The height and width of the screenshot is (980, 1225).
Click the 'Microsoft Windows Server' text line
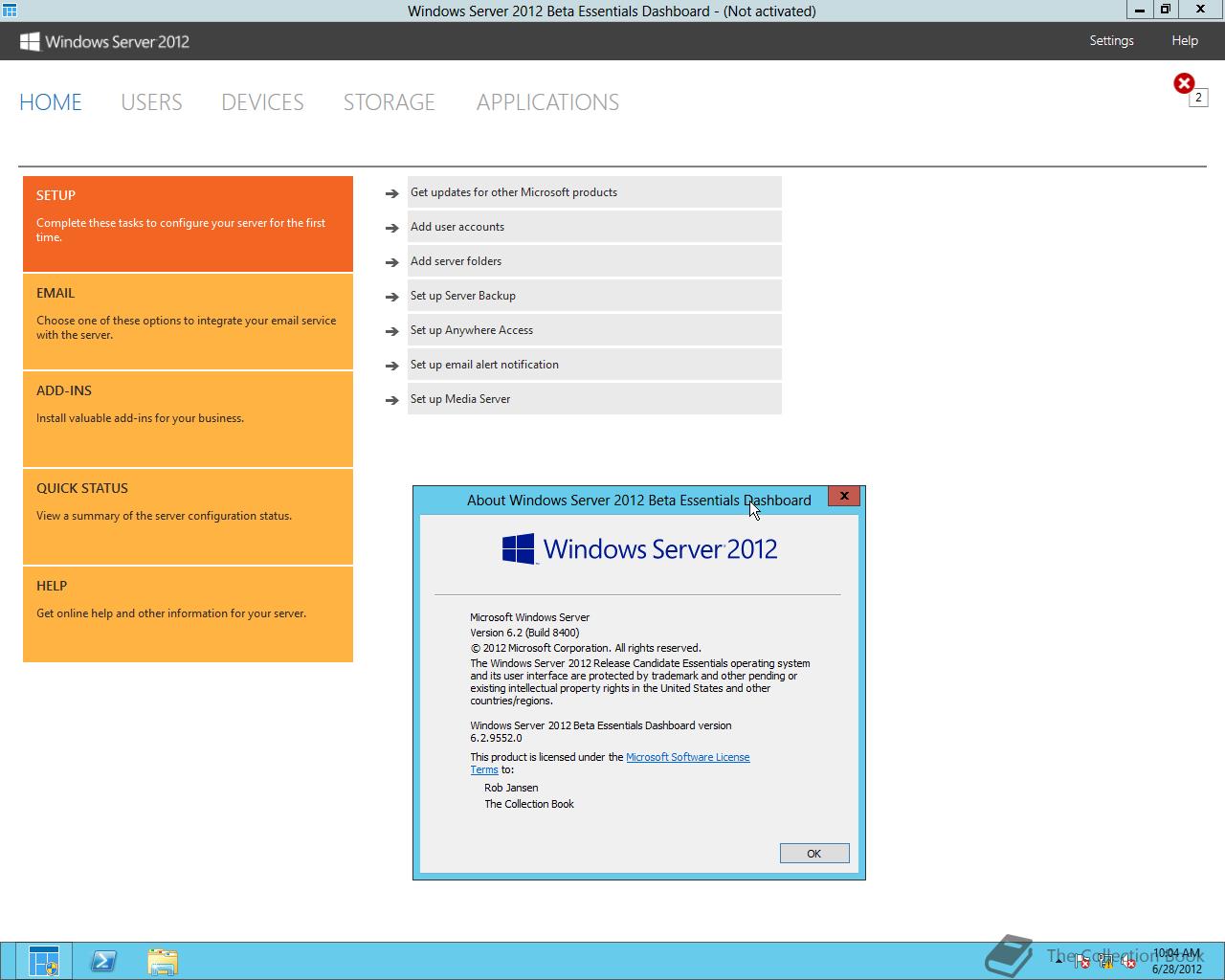pos(529,617)
